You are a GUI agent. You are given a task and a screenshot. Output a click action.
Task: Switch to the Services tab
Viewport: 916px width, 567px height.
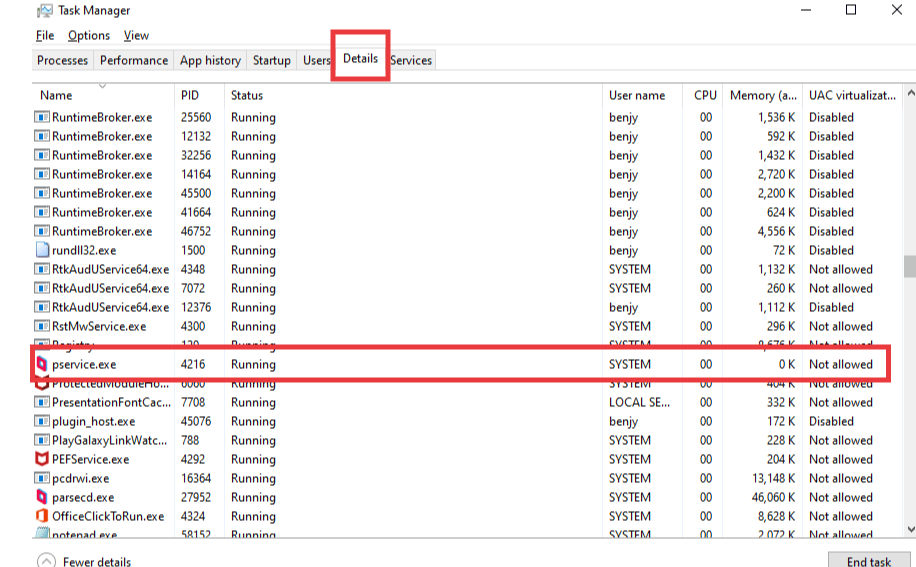tap(411, 60)
